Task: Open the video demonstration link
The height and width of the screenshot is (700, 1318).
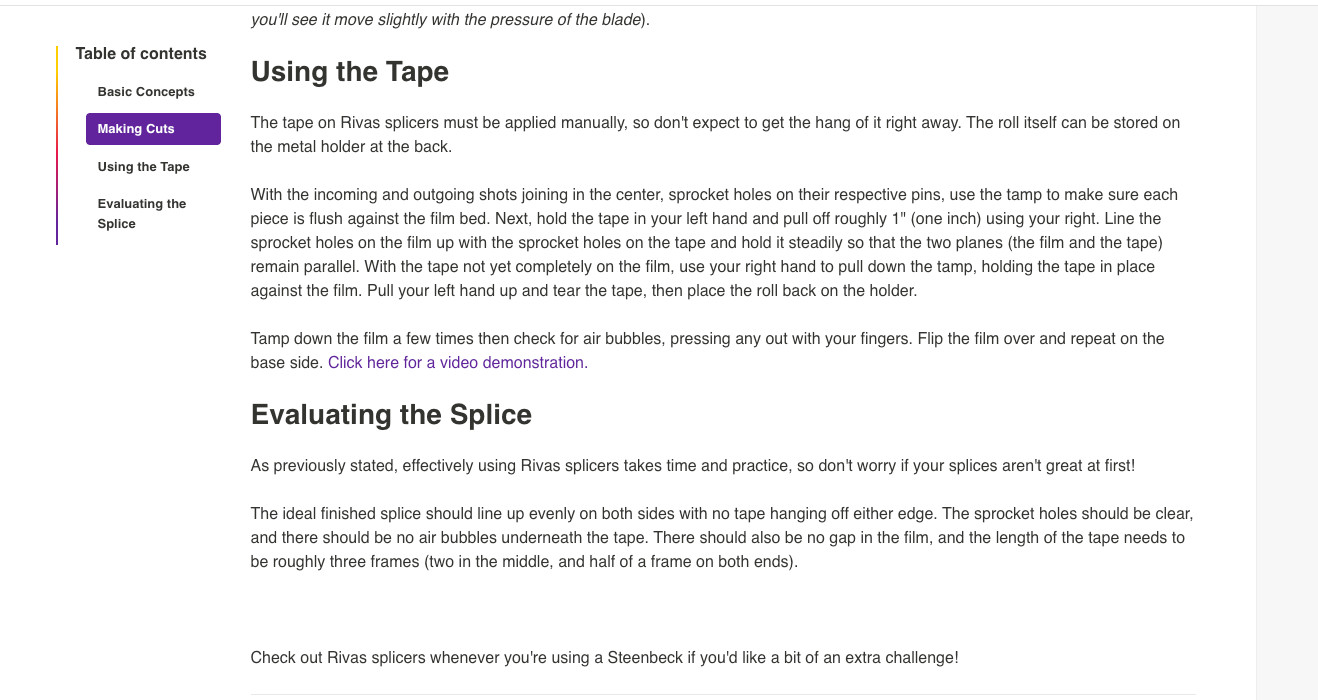Action: 457,363
